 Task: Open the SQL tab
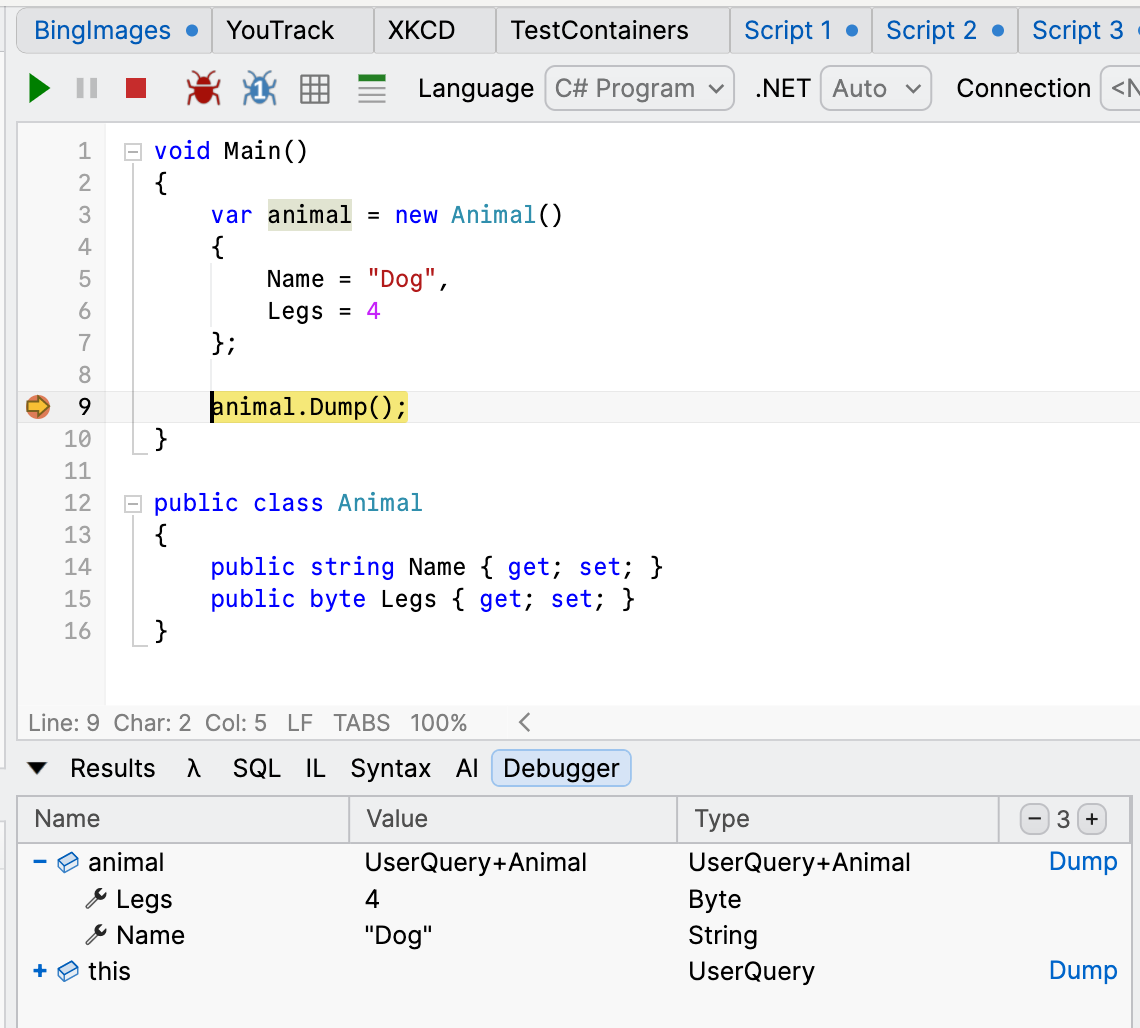256,768
